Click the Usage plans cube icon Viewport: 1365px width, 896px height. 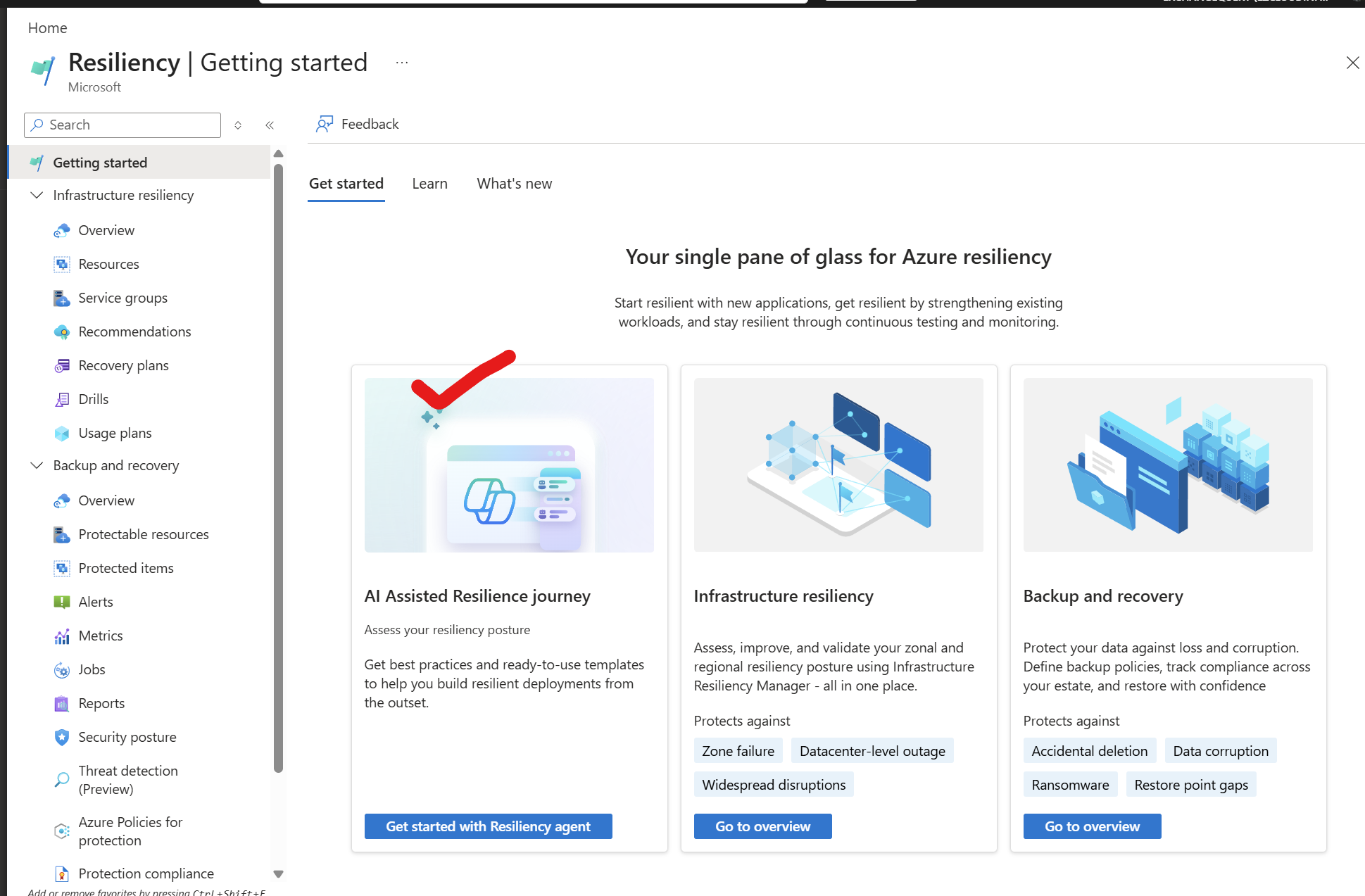click(62, 433)
